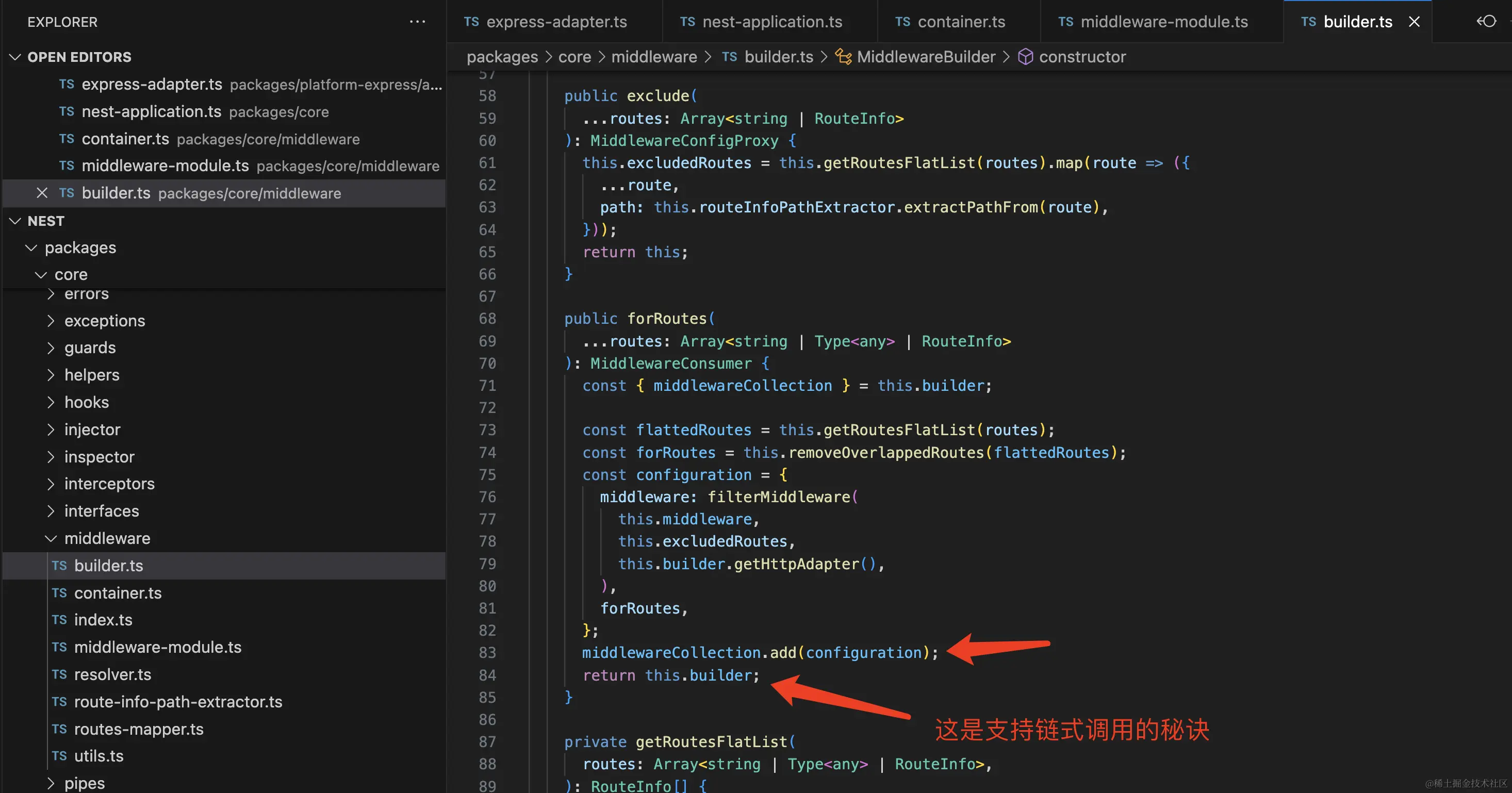Screen dimensions: 1512x793
Task: Click line number 68 in gutter
Action: (x=487, y=319)
